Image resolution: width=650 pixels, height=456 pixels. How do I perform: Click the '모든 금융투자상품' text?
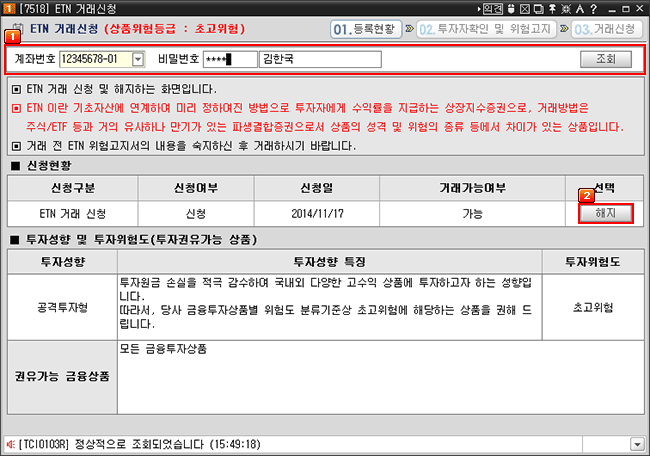pos(163,349)
